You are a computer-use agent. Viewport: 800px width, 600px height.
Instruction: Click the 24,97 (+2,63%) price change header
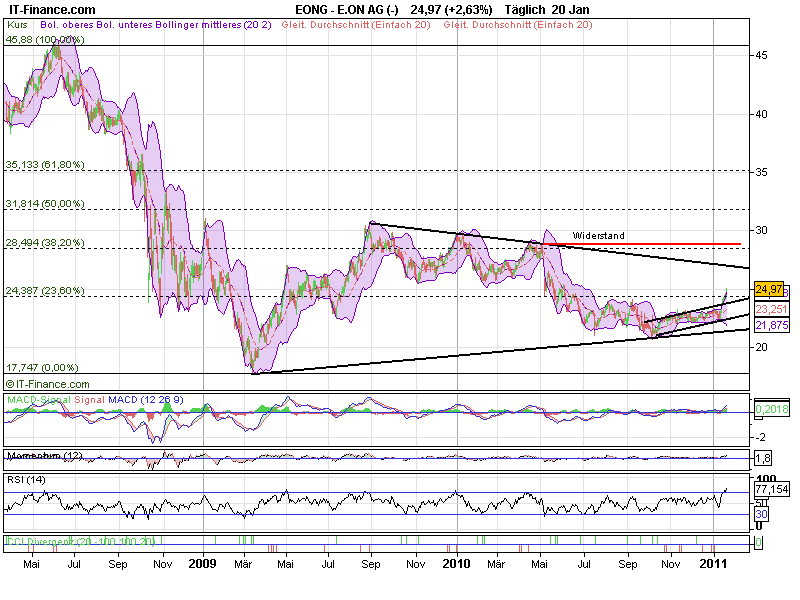(x=451, y=10)
